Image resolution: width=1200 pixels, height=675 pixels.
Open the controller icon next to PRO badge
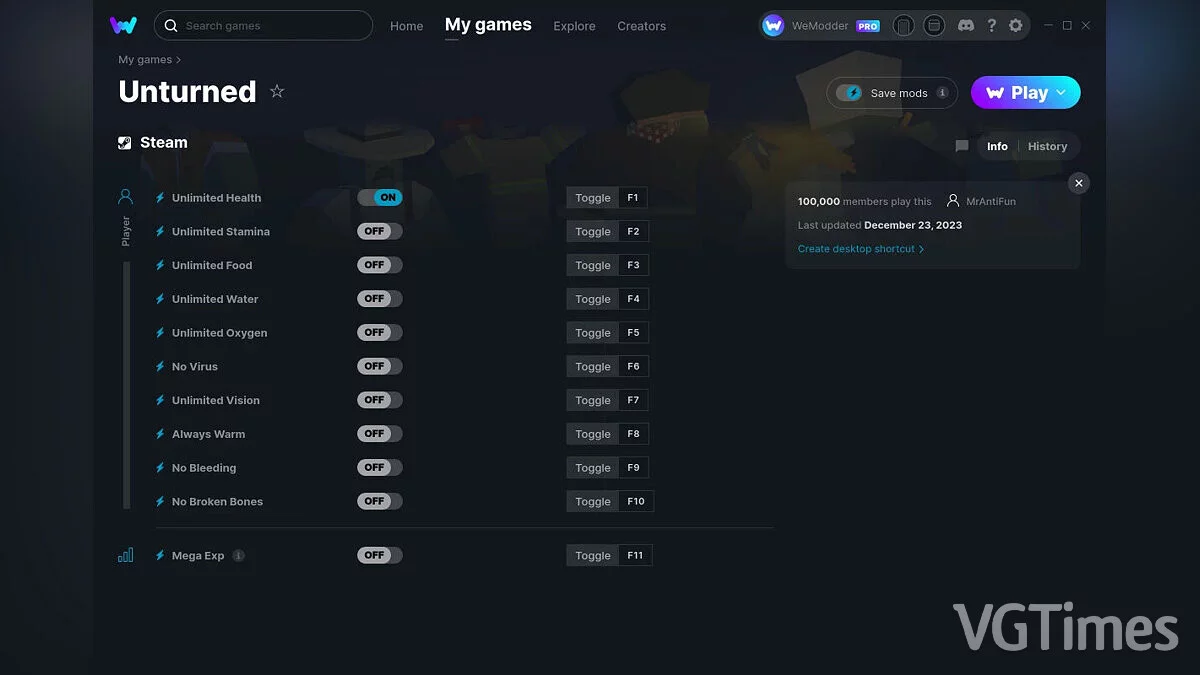point(903,25)
